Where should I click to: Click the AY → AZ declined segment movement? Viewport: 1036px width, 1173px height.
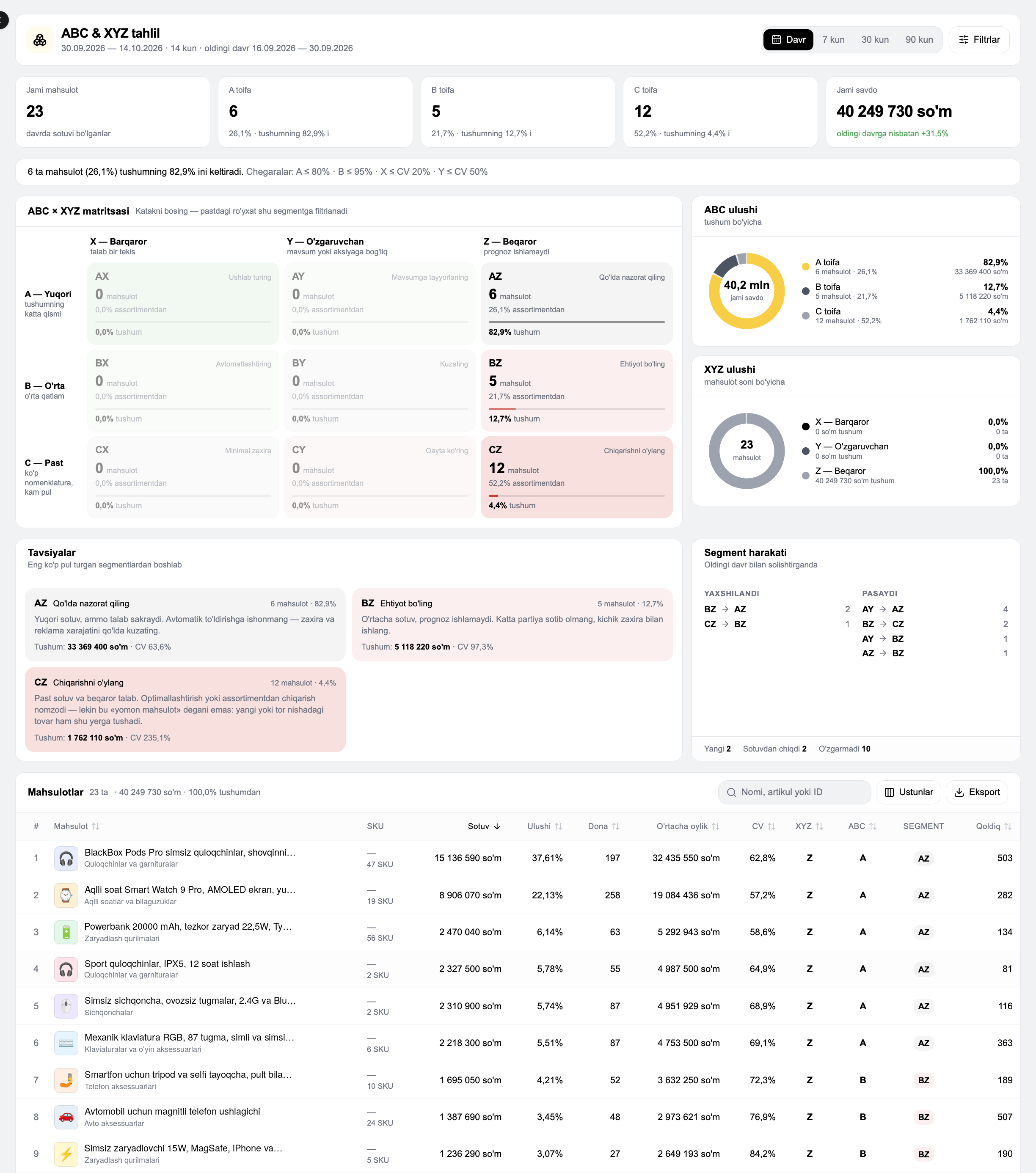pos(934,609)
